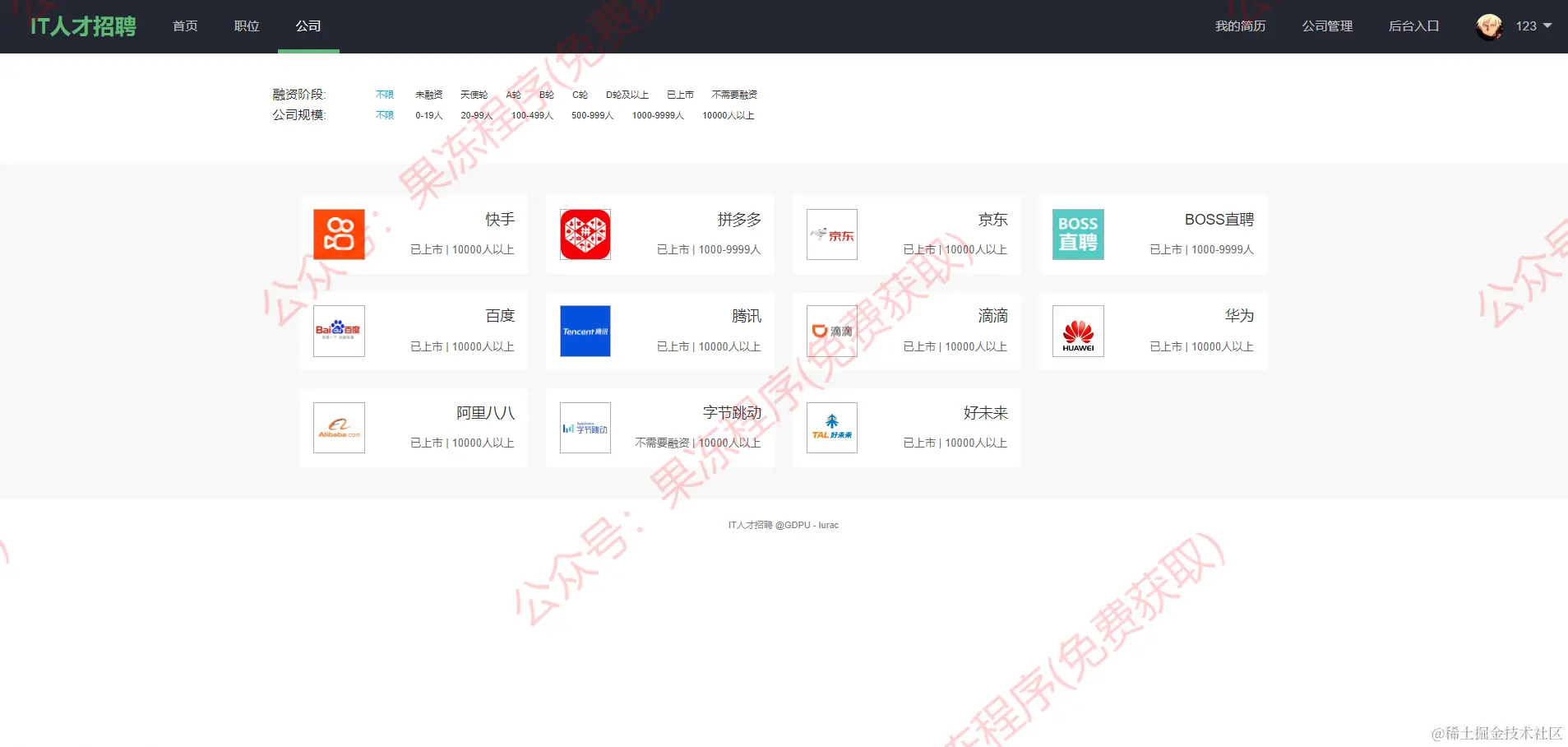Select 不限 for 公司规模 filter
Image resolution: width=1568 pixels, height=747 pixels.
point(385,115)
